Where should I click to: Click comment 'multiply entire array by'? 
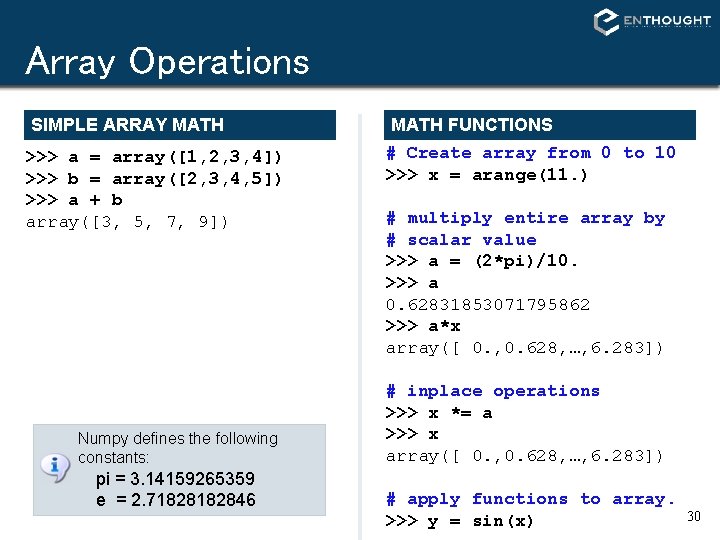pyautogui.click(x=526, y=218)
